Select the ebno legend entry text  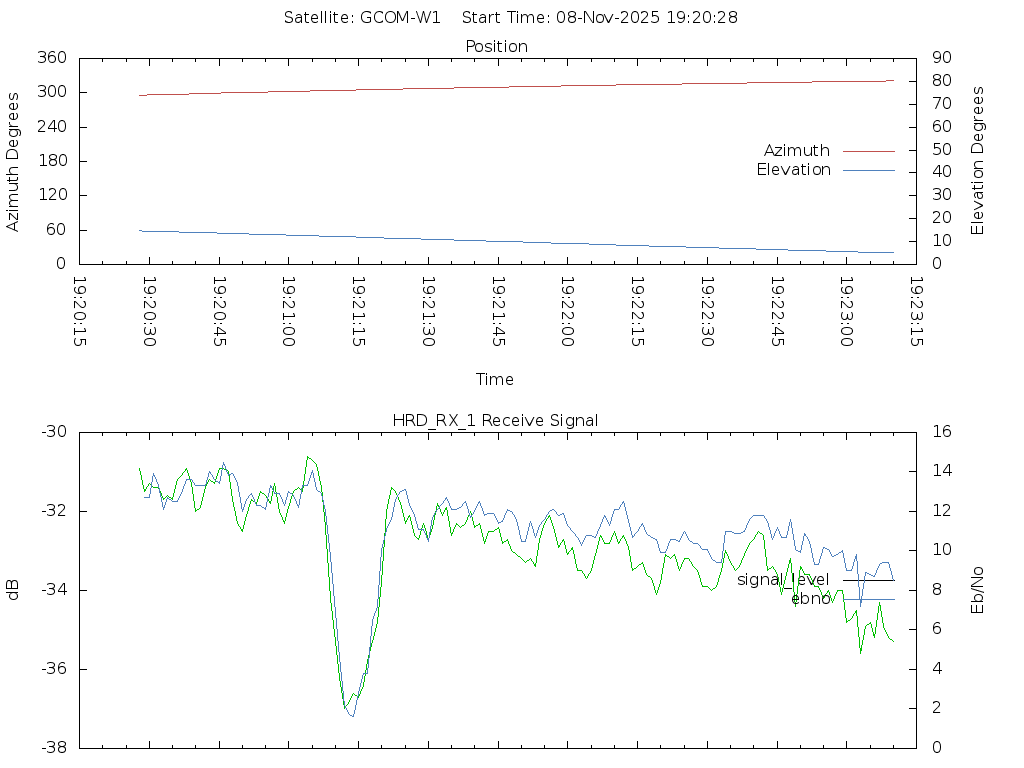(x=810, y=599)
